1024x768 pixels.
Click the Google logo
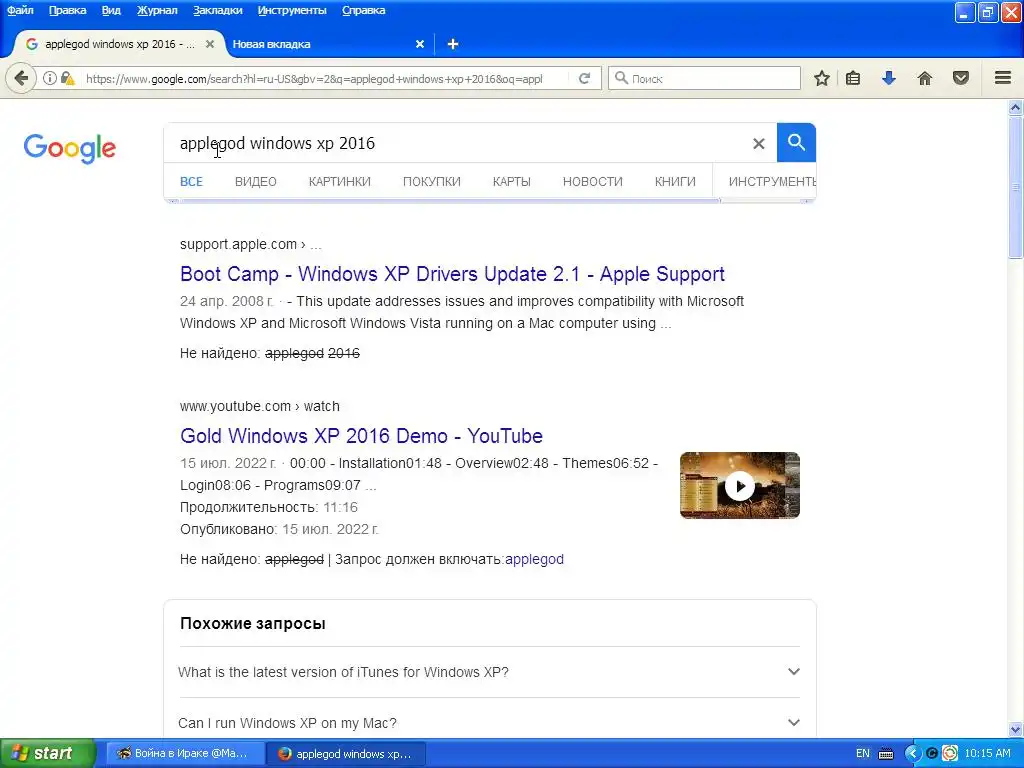70,148
